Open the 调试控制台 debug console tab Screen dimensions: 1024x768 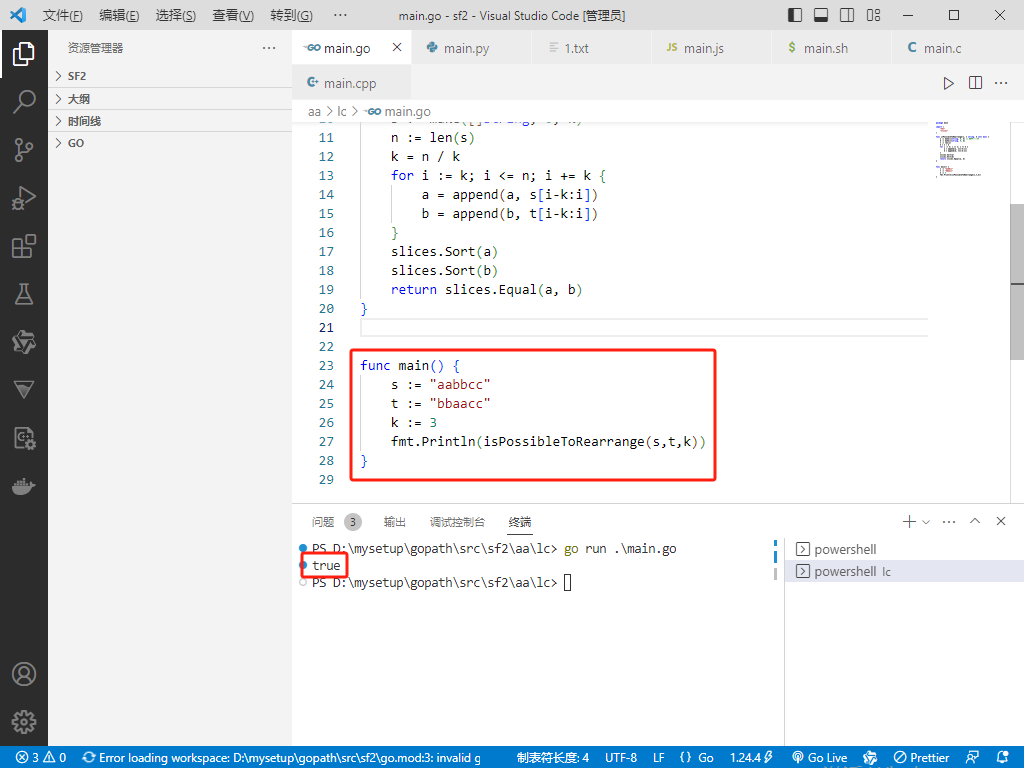tap(457, 522)
